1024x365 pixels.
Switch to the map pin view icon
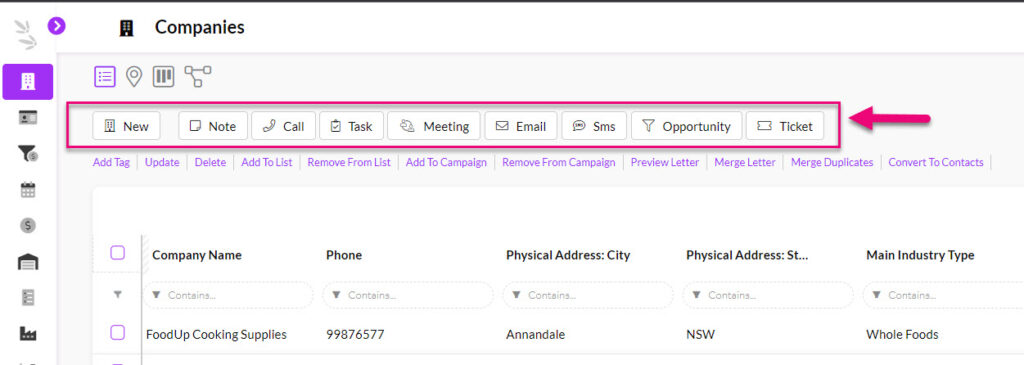tap(134, 77)
